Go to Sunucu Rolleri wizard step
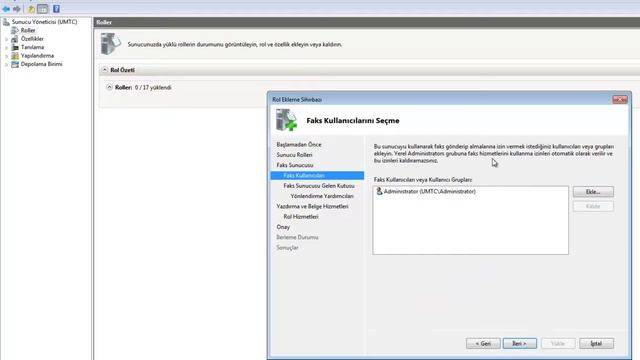The width and height of the screenshot is (640, 360). coord(294,155)
